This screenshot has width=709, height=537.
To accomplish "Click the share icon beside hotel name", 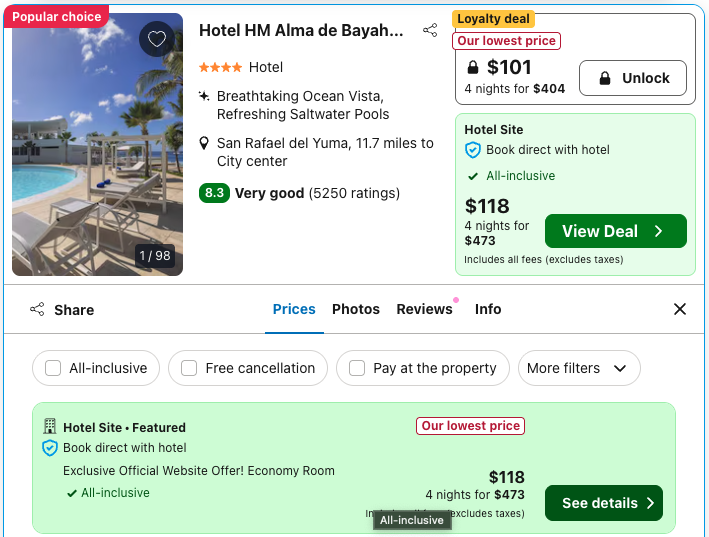I will 430,30.
